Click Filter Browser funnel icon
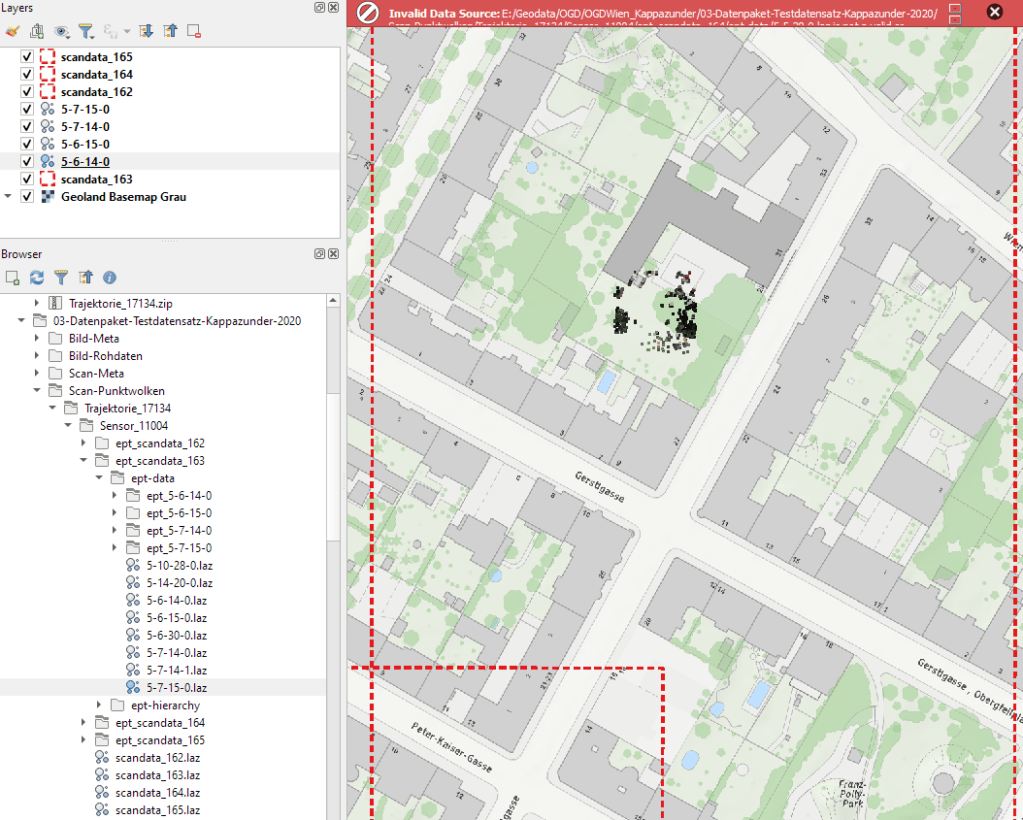Viewport: 1023px width, 820px height. click(x=61, y=277)
